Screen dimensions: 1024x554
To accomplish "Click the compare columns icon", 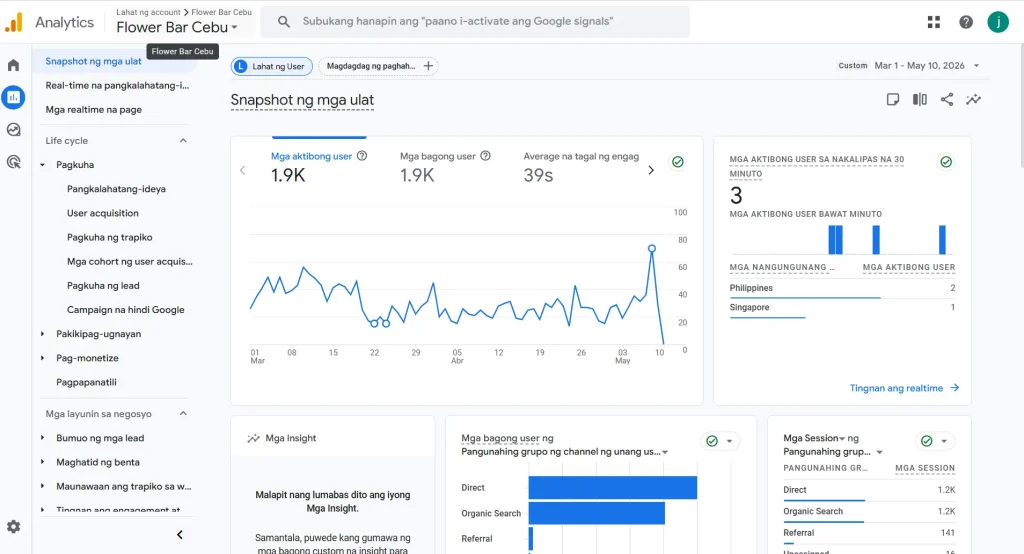I will [920, 99].
